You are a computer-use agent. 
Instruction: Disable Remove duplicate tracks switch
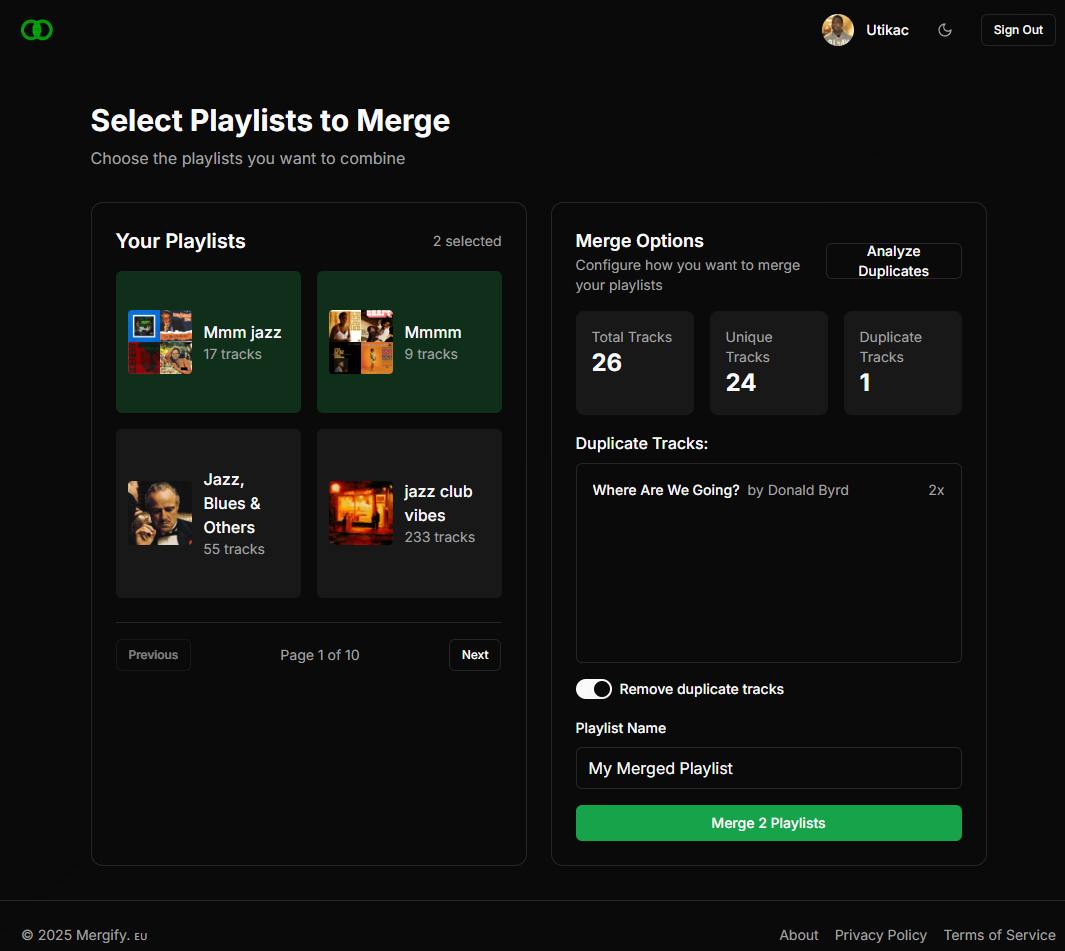594,689
